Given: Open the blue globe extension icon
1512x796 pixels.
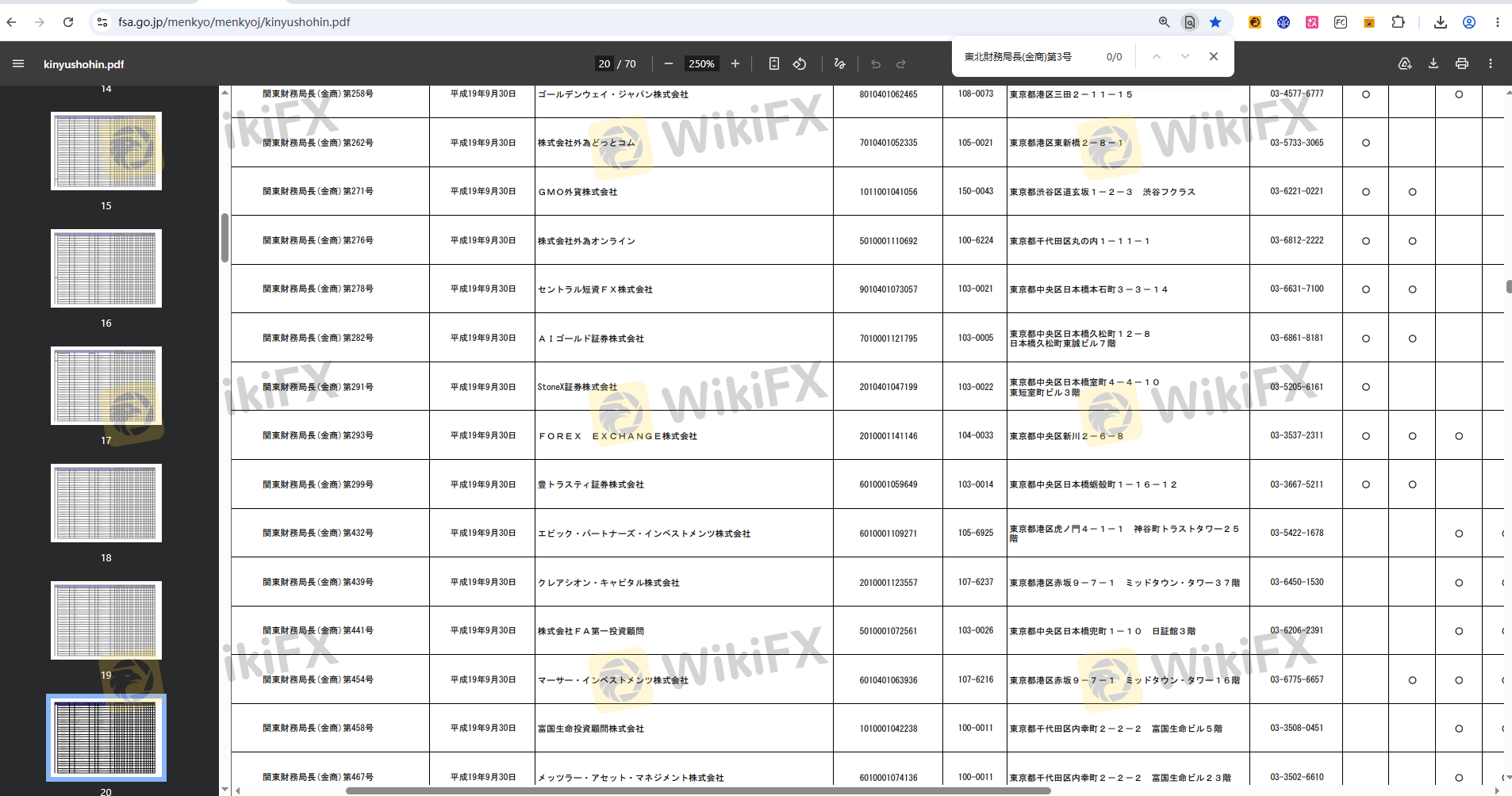Looking at the screenshot, I should [x=1284, y=22].
